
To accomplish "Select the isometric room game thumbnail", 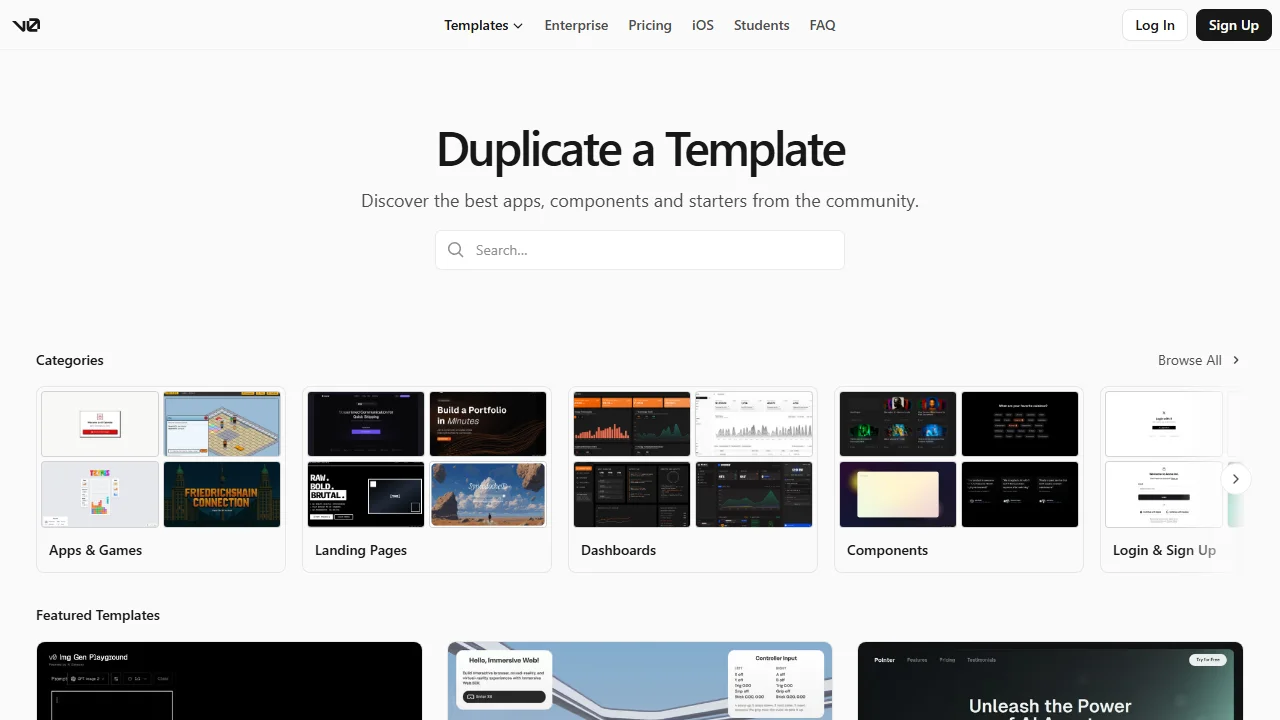I will click(222, 424).
